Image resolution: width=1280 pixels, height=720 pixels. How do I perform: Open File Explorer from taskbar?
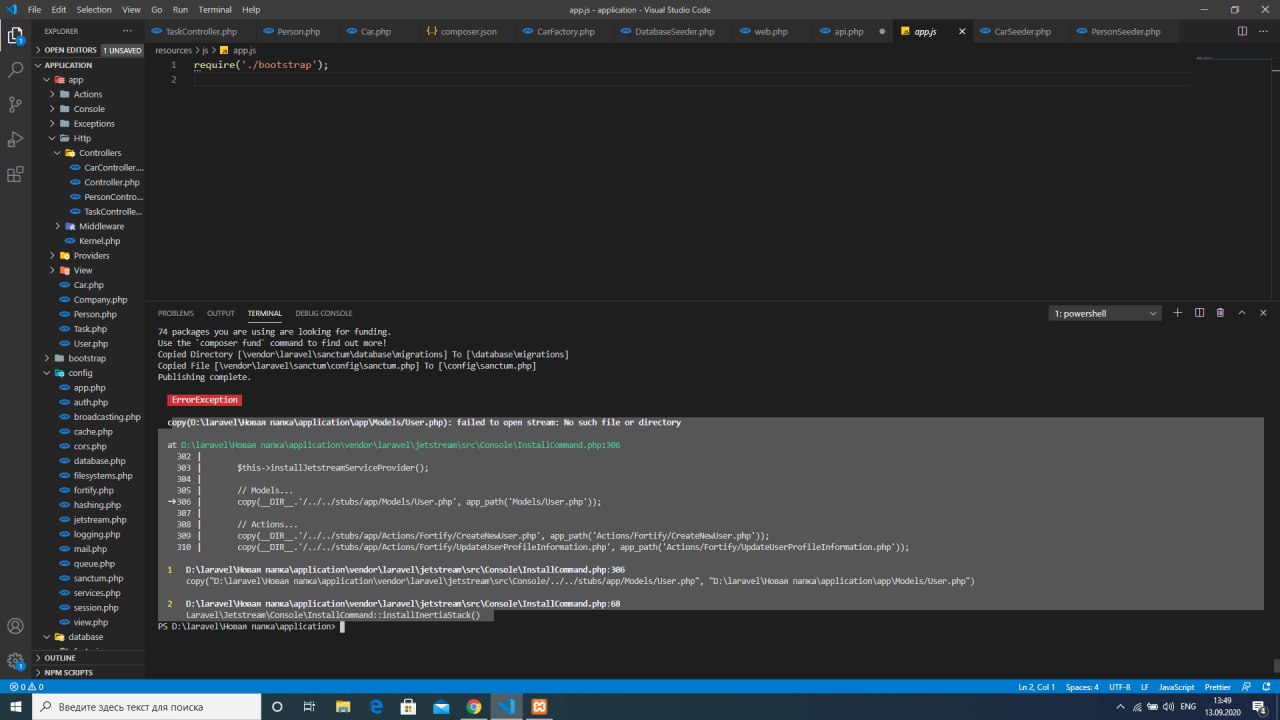click(x=342, y=706)
